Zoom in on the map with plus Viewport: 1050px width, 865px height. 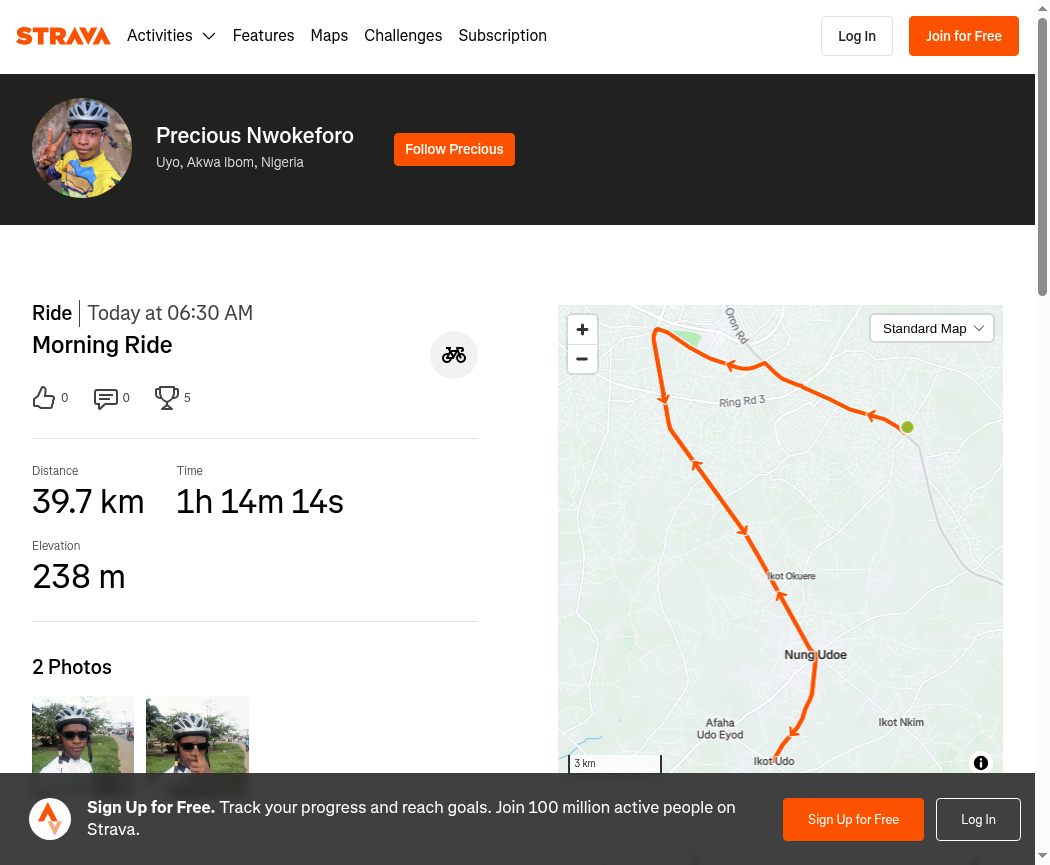coord(583,329)
